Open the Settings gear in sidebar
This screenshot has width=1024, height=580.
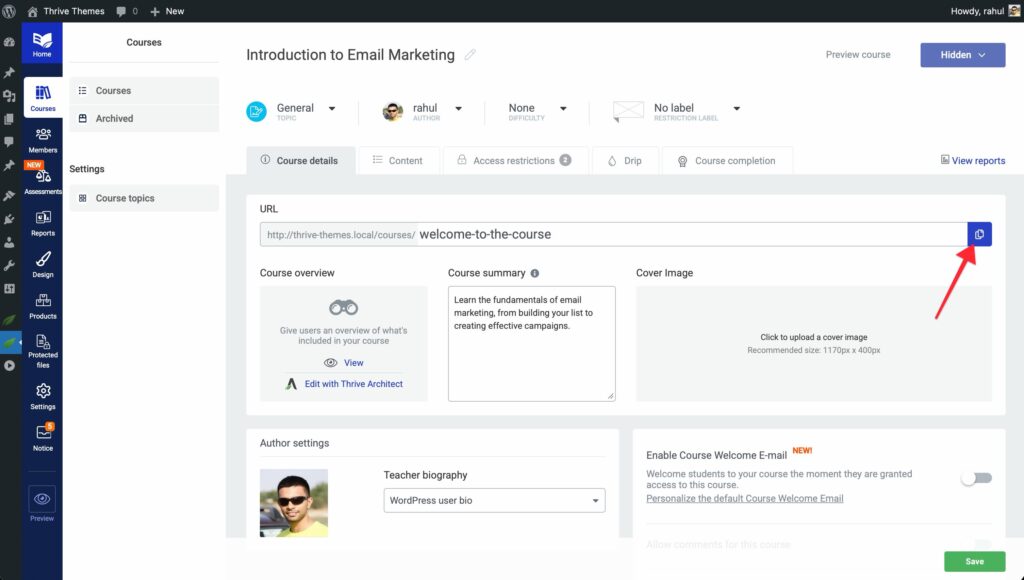pos(43,396)
